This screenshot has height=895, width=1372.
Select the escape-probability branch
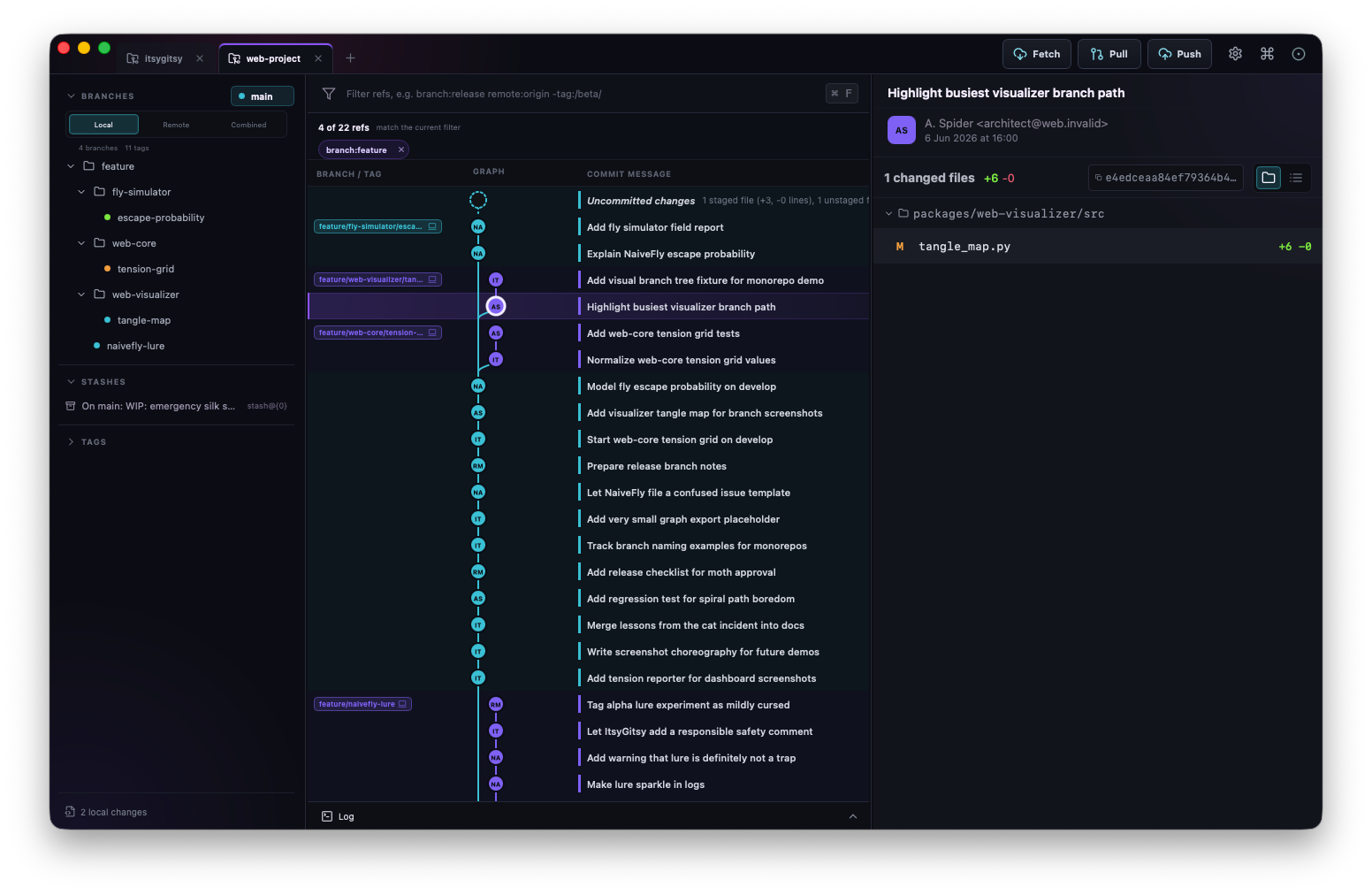coord(160,218)
